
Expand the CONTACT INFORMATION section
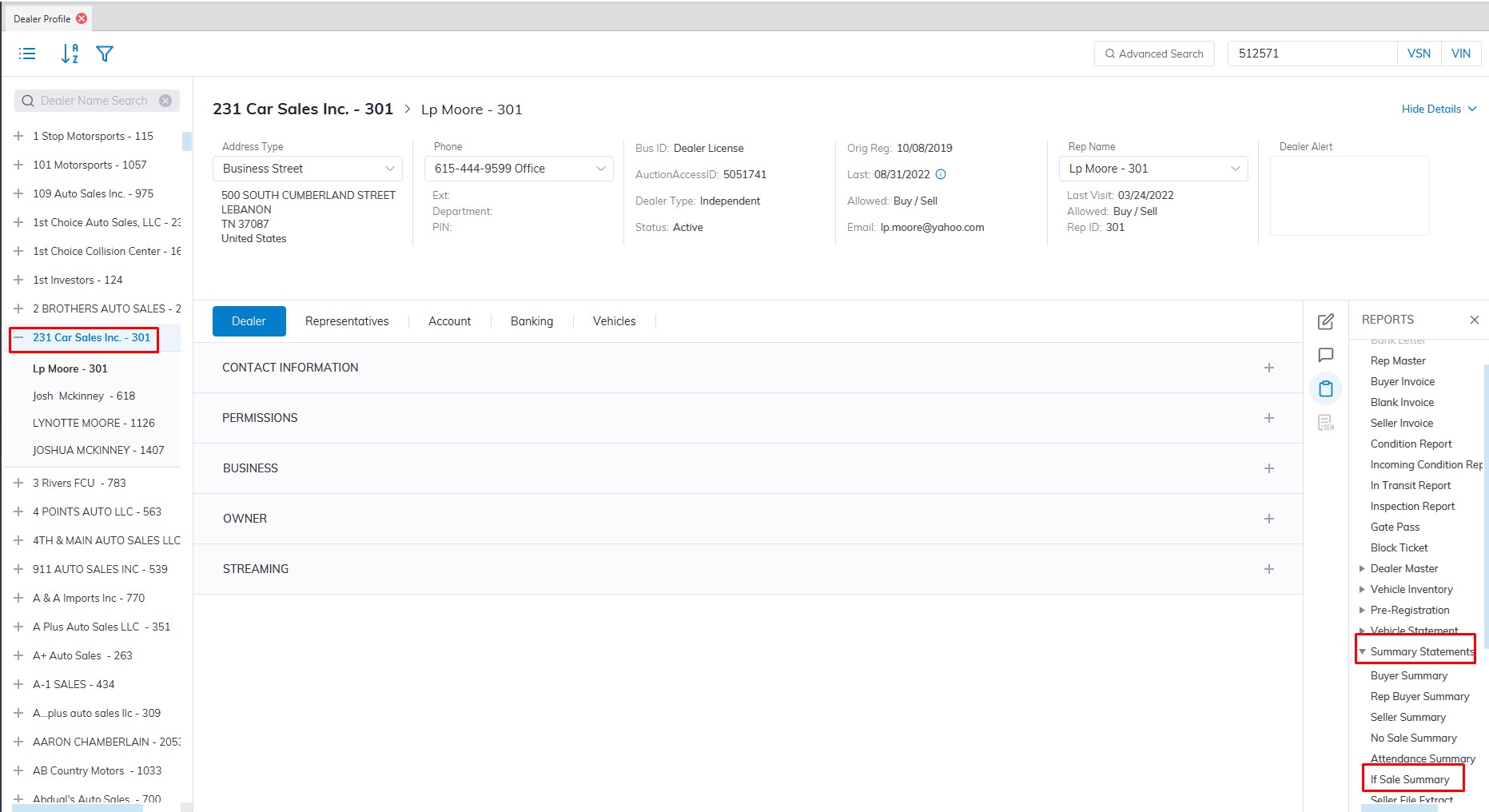pyautogui.click(x=1268, y=368)
